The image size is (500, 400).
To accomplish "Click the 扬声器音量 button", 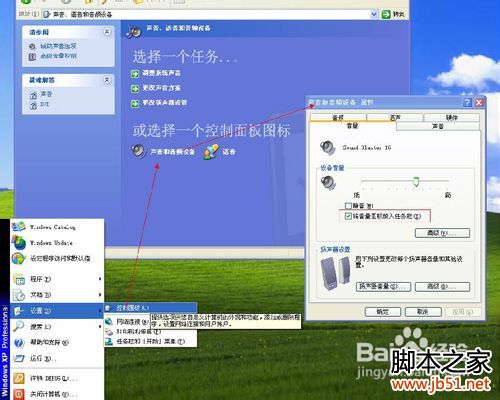I will 383,287.
